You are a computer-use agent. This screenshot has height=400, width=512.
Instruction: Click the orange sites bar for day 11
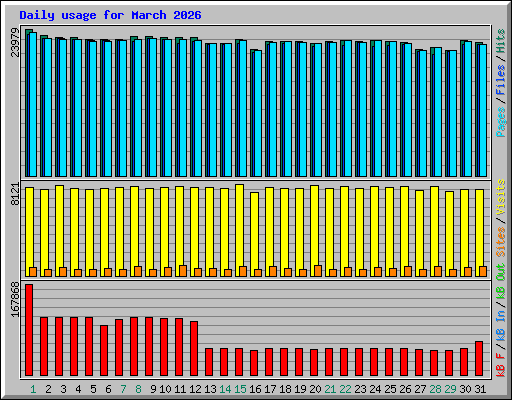tap(183, 271)
